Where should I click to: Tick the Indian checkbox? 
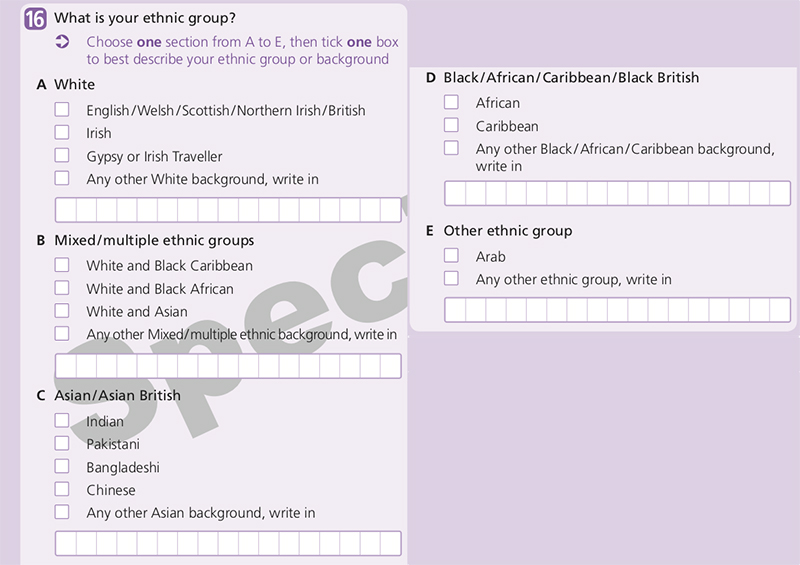pos(62,421)
